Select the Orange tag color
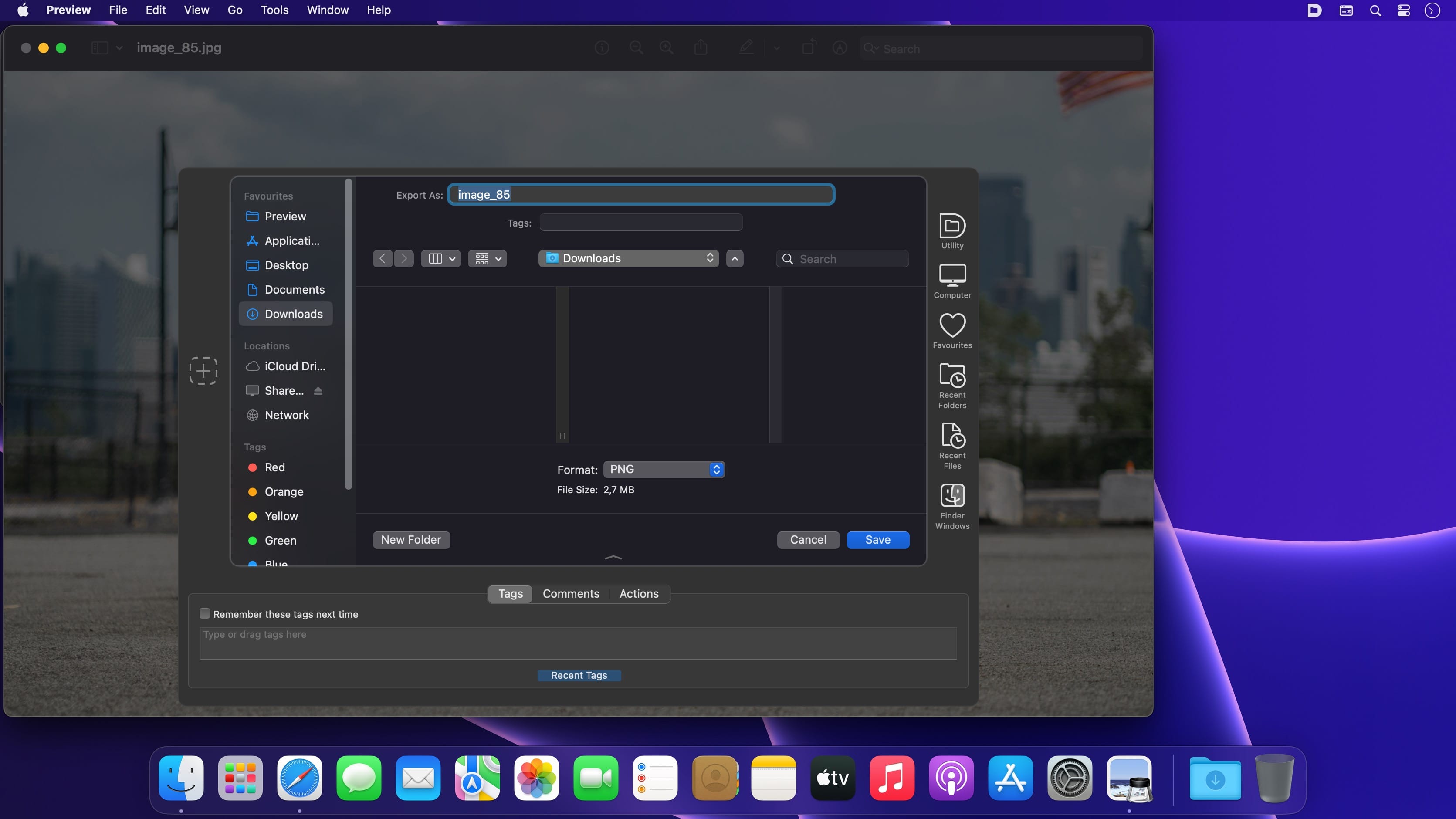Image resolution: width=1456 pixels, height=819 pixels. click(283, 492)
